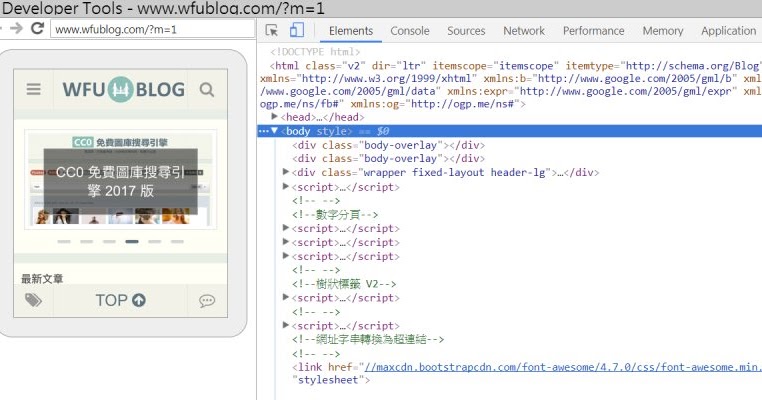Select the first slider indicator dash
This screenshot has width=762, height=400.
[x=64, y=242]
